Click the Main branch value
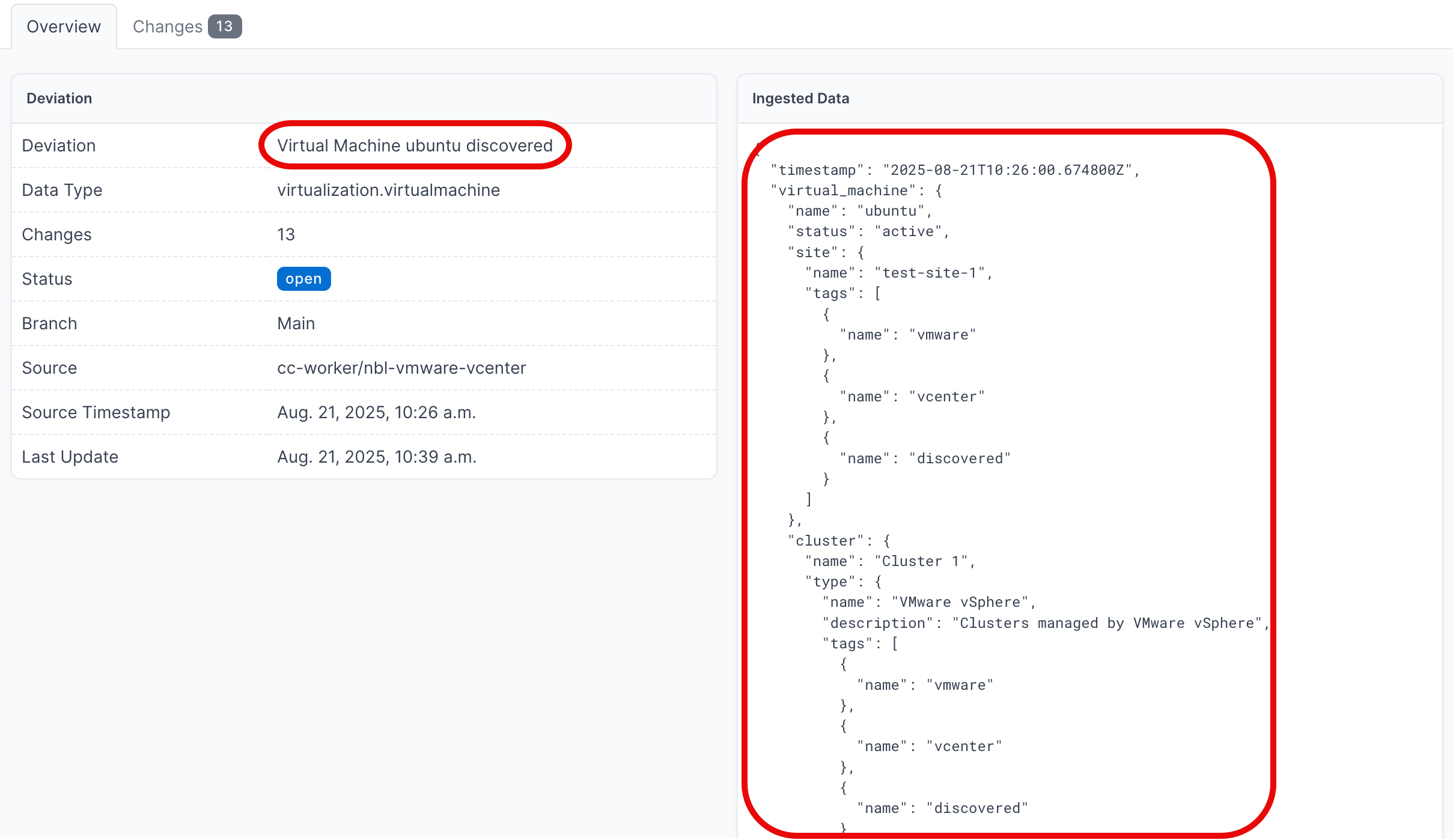 pyautogui.click(x=296, y=323)
